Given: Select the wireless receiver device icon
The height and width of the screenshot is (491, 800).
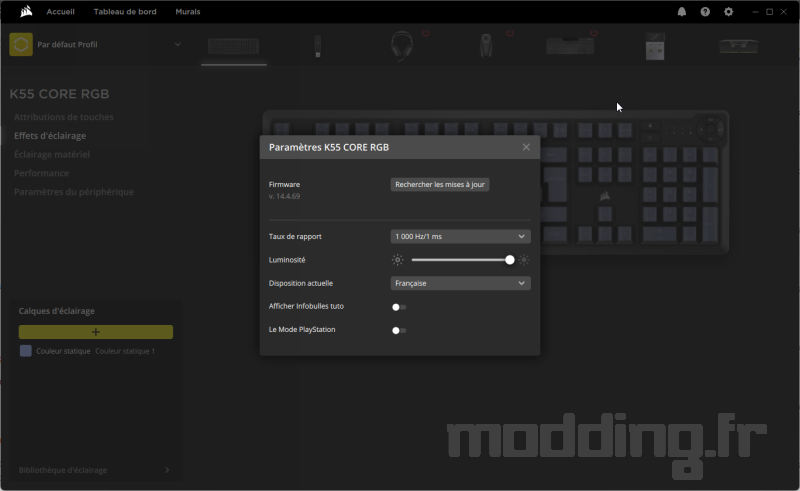Looking at the screenshot, I should [655, 46].
